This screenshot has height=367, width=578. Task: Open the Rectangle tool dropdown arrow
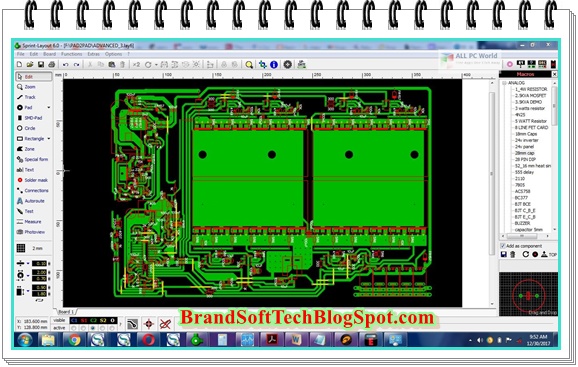tap(49, 139)
